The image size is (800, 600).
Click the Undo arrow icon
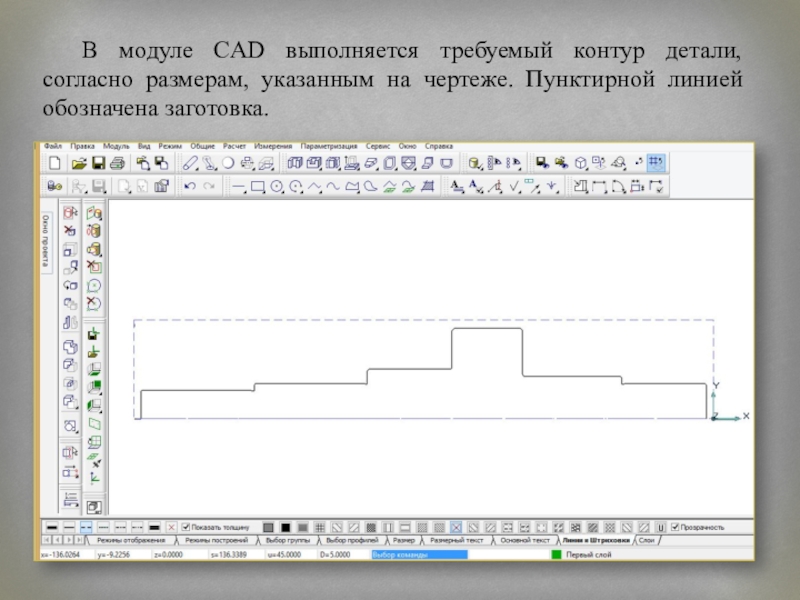(189, 186)
